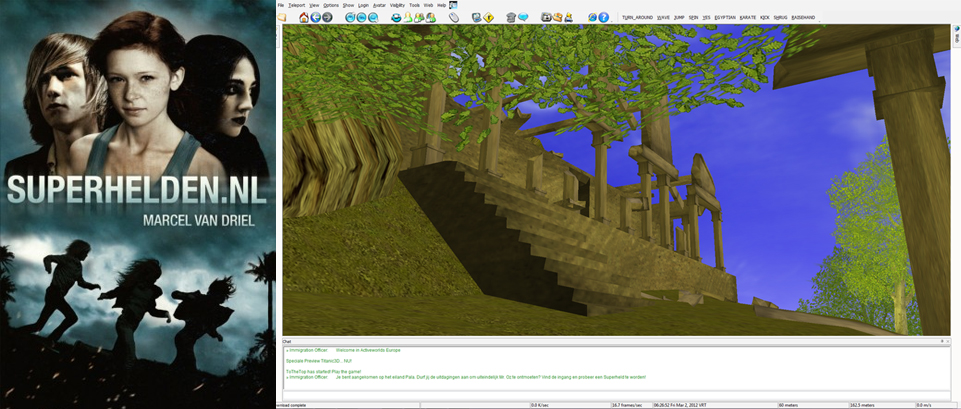Click the yellow road sign icon

coord(488,17)
